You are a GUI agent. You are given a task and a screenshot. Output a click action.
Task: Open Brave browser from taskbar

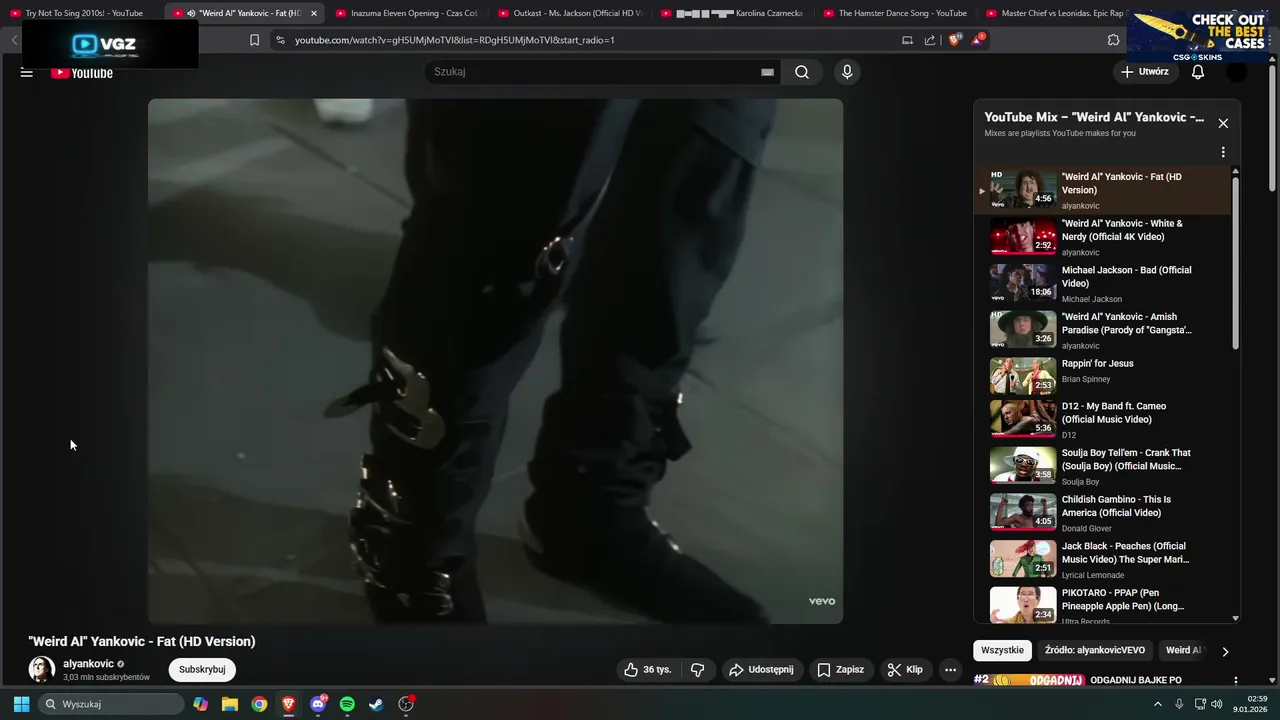coord(288,704)
